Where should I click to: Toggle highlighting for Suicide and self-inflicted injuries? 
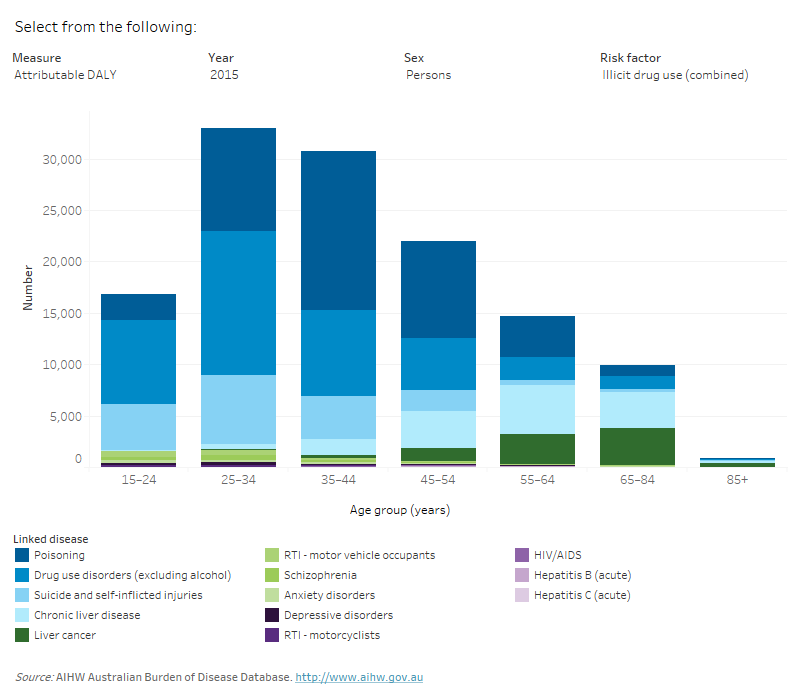click(20, 595)
